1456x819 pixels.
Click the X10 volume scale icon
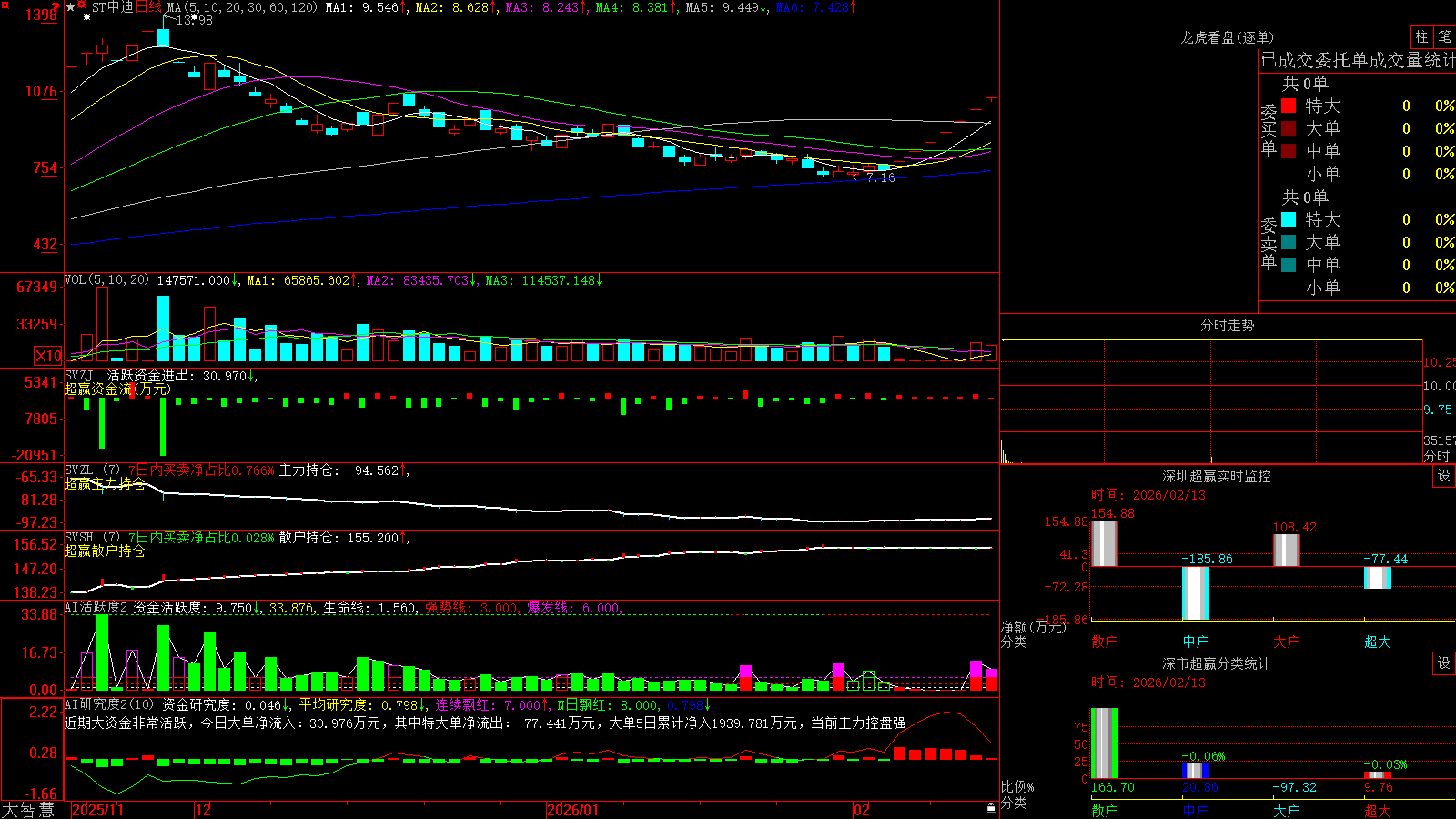[x=48, y=356]
